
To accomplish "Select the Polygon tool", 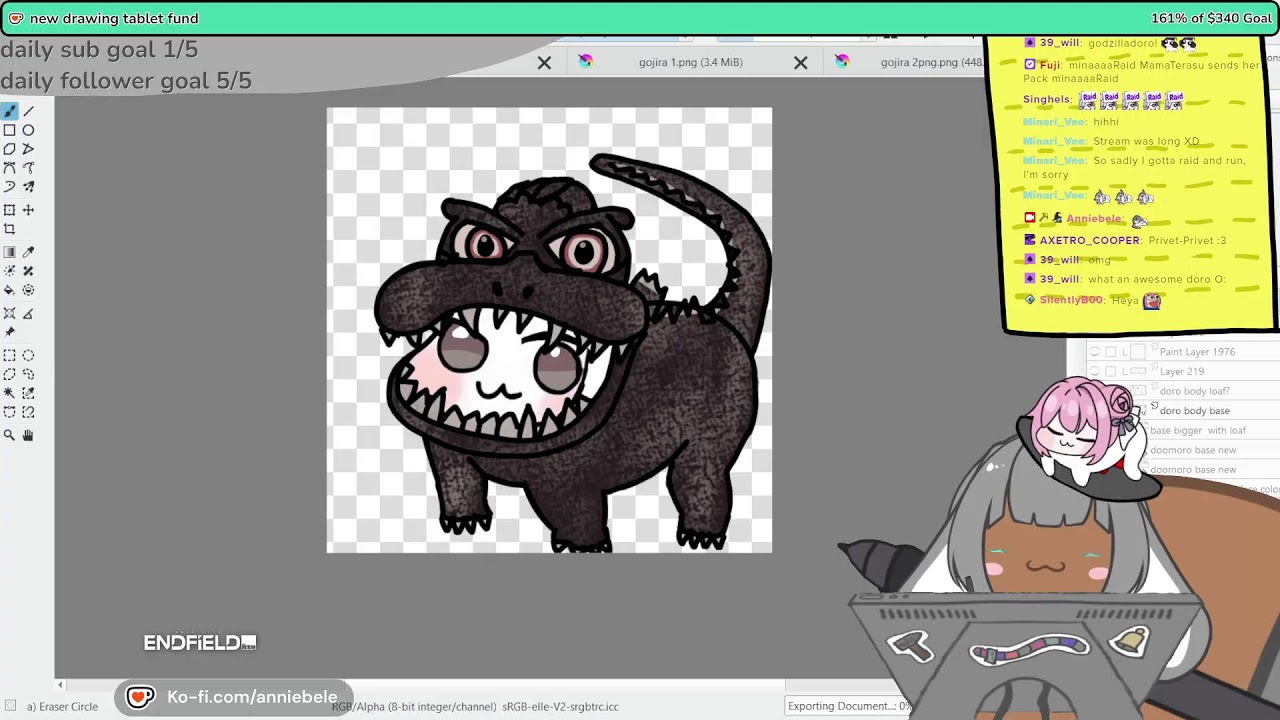I will click(x=9, y=149).
